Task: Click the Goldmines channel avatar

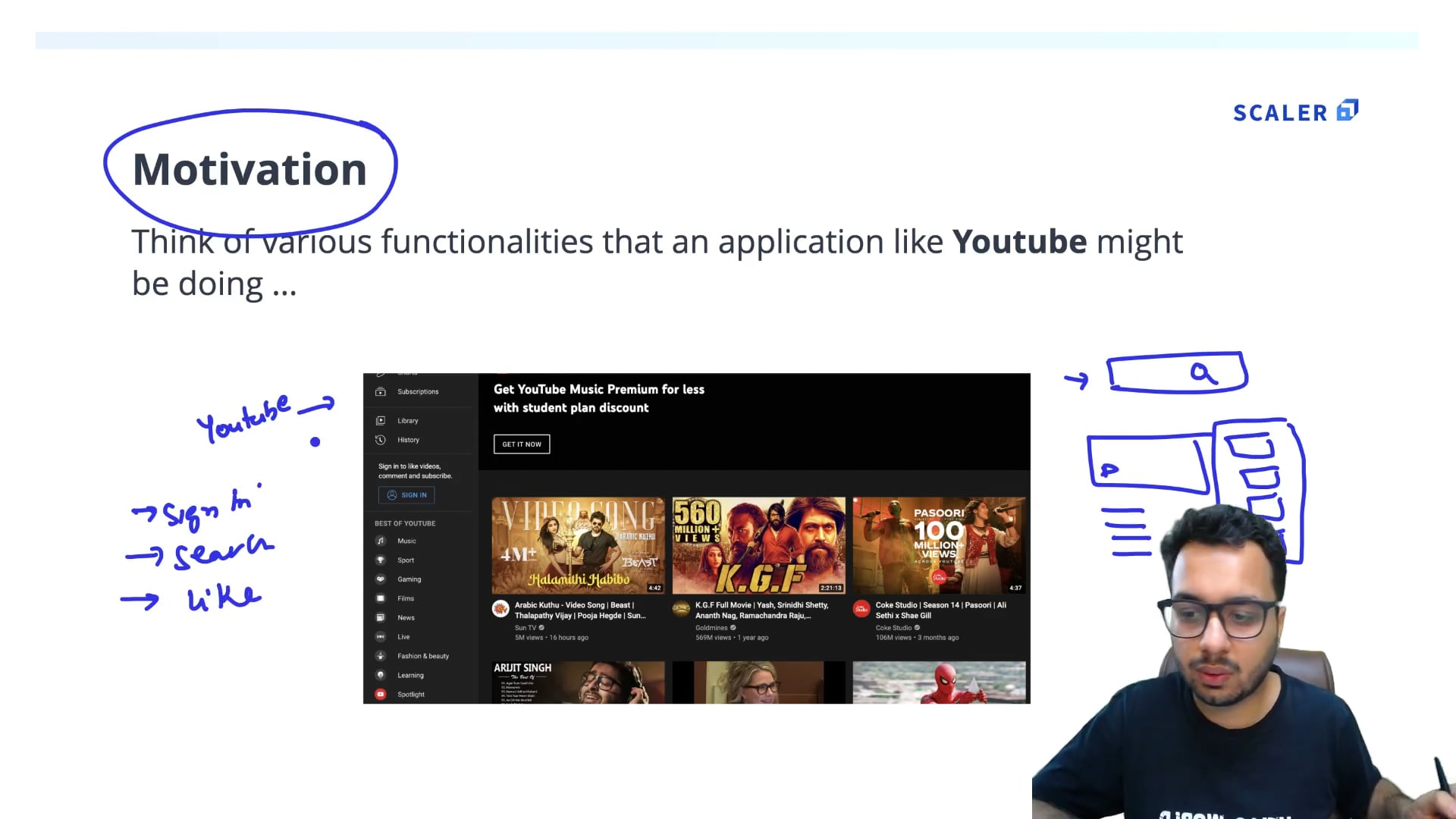Action: pyautogui.click(x=681, y=608)
